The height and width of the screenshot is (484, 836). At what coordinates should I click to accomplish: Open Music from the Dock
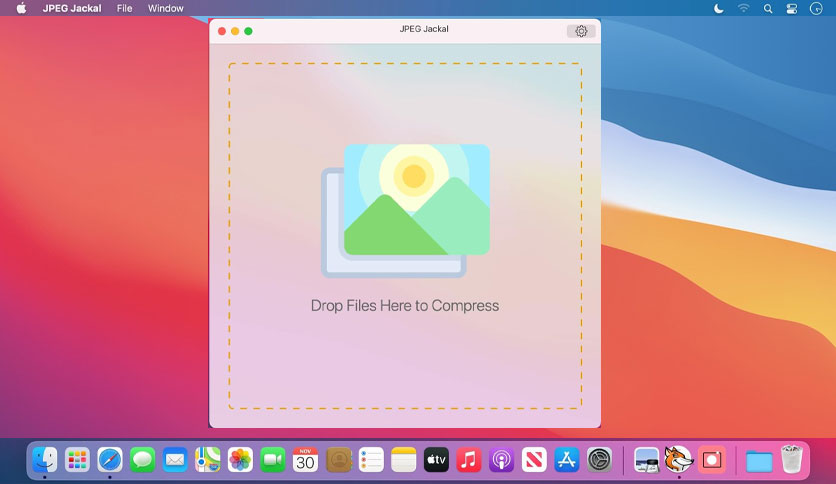[x=469, y=459]
